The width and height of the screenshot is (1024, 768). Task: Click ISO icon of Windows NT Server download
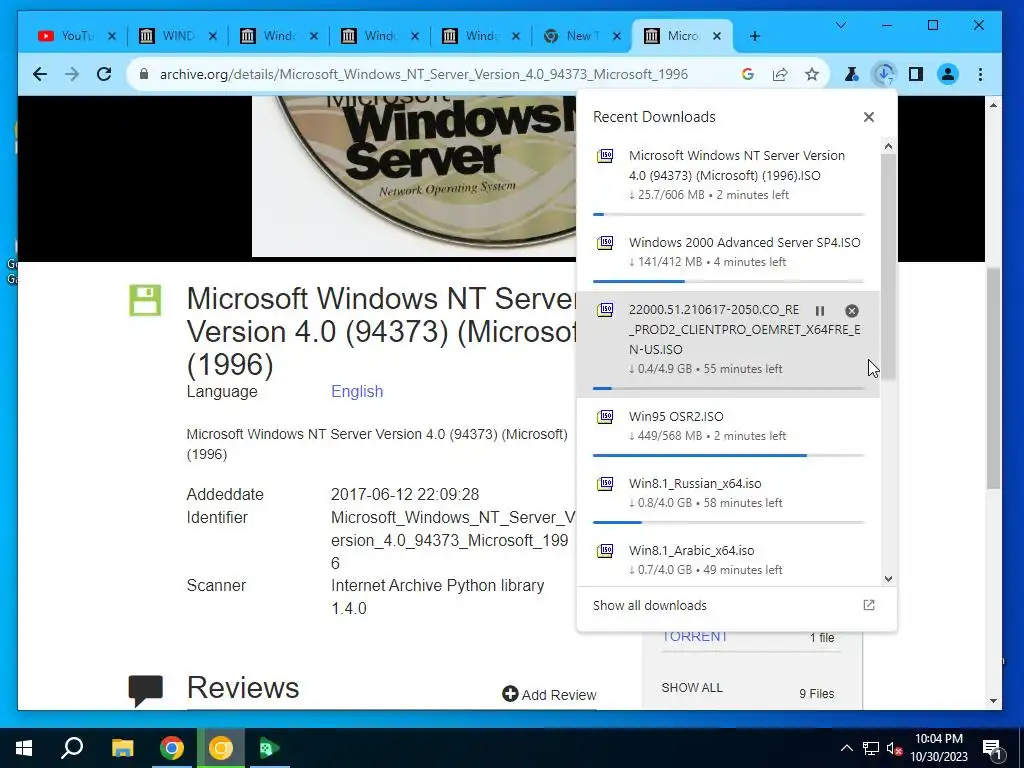point(605,156)
